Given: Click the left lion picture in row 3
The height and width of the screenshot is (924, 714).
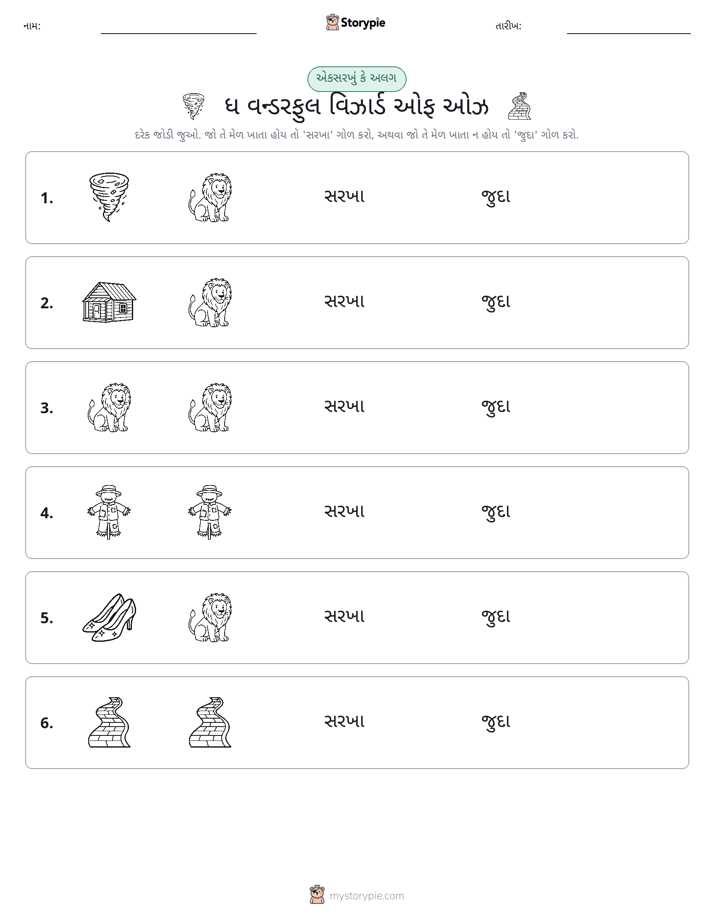Looking at the screenshot, I should (109, 407).
